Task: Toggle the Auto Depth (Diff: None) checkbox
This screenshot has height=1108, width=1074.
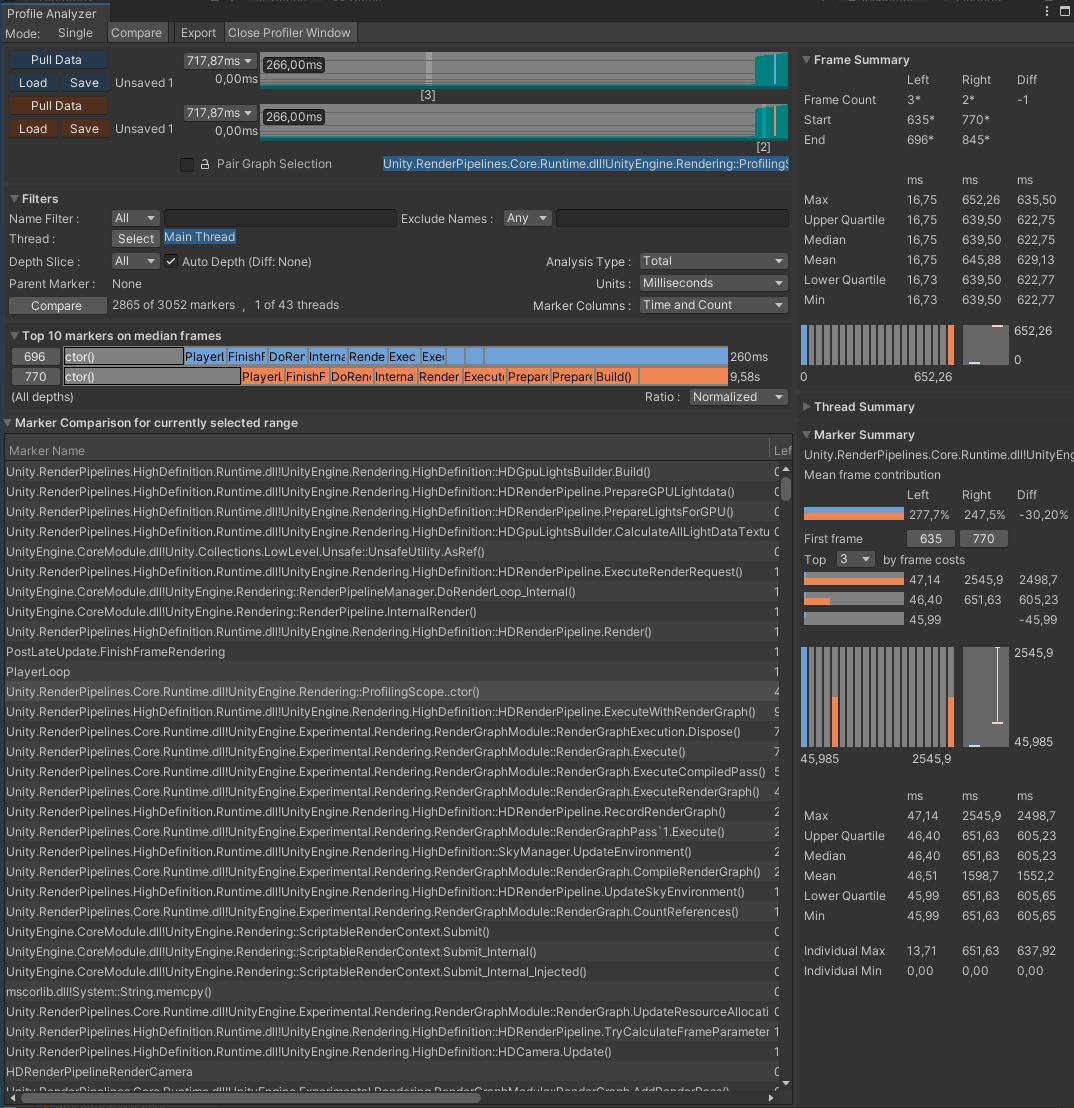Action: coord(172,260)
